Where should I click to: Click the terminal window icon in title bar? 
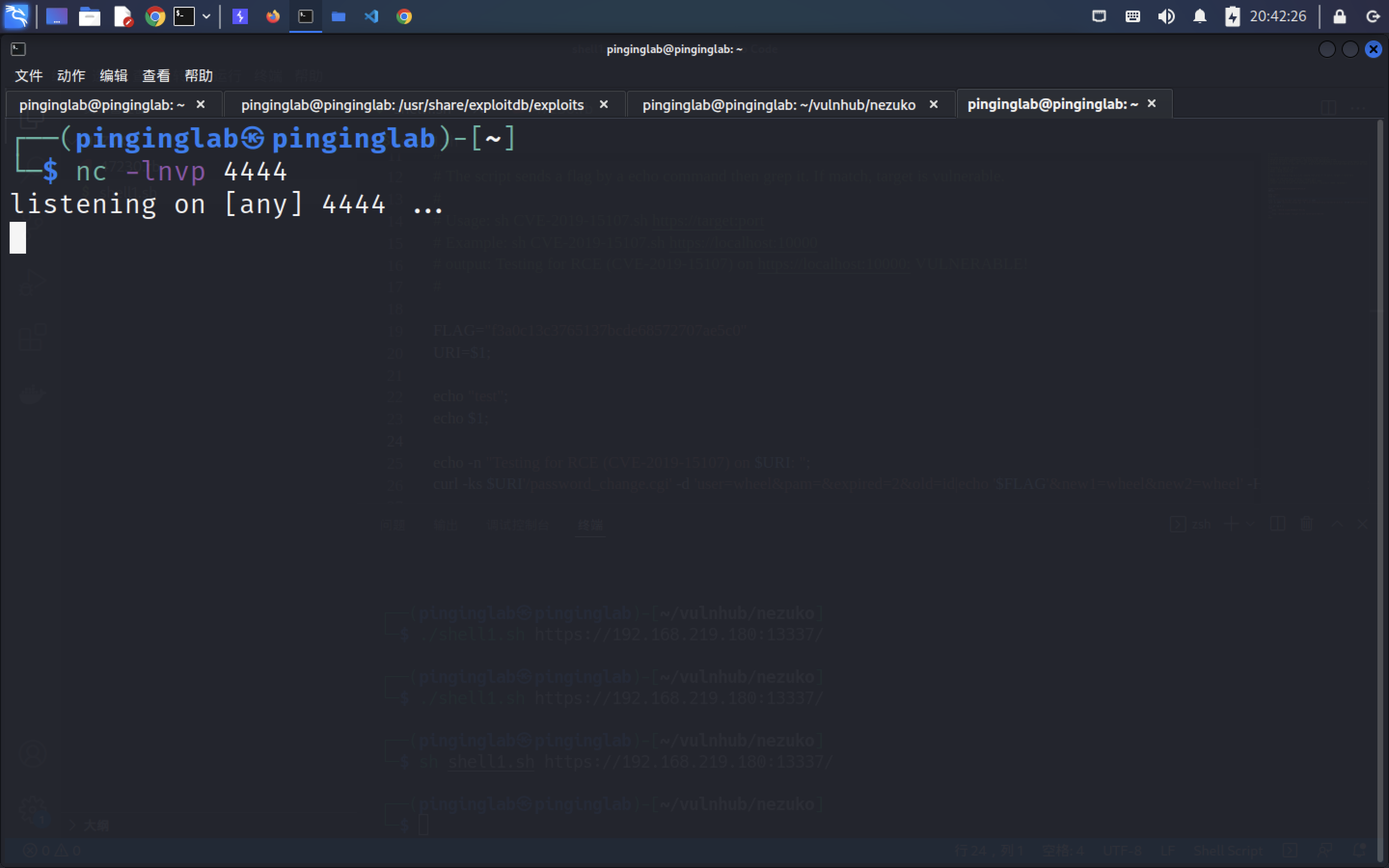tap(18, 49)
